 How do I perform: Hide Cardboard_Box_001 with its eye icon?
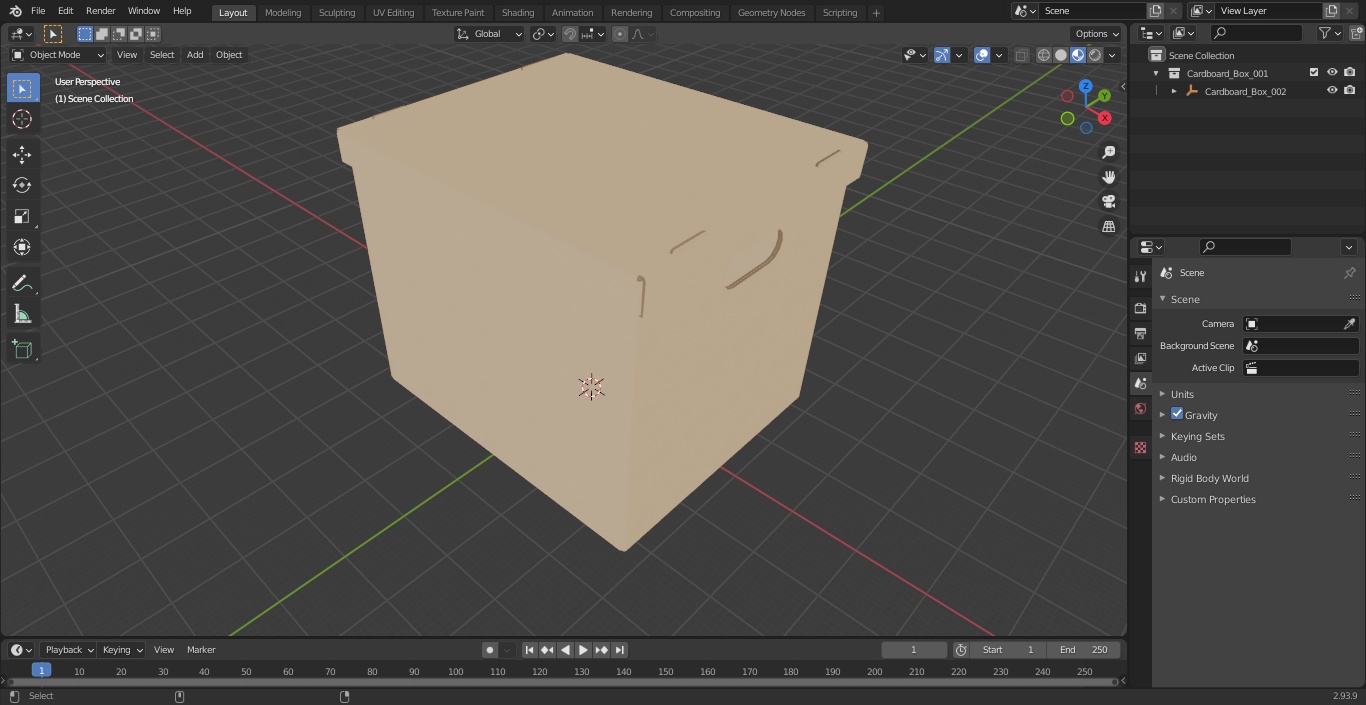(1332, 73)
